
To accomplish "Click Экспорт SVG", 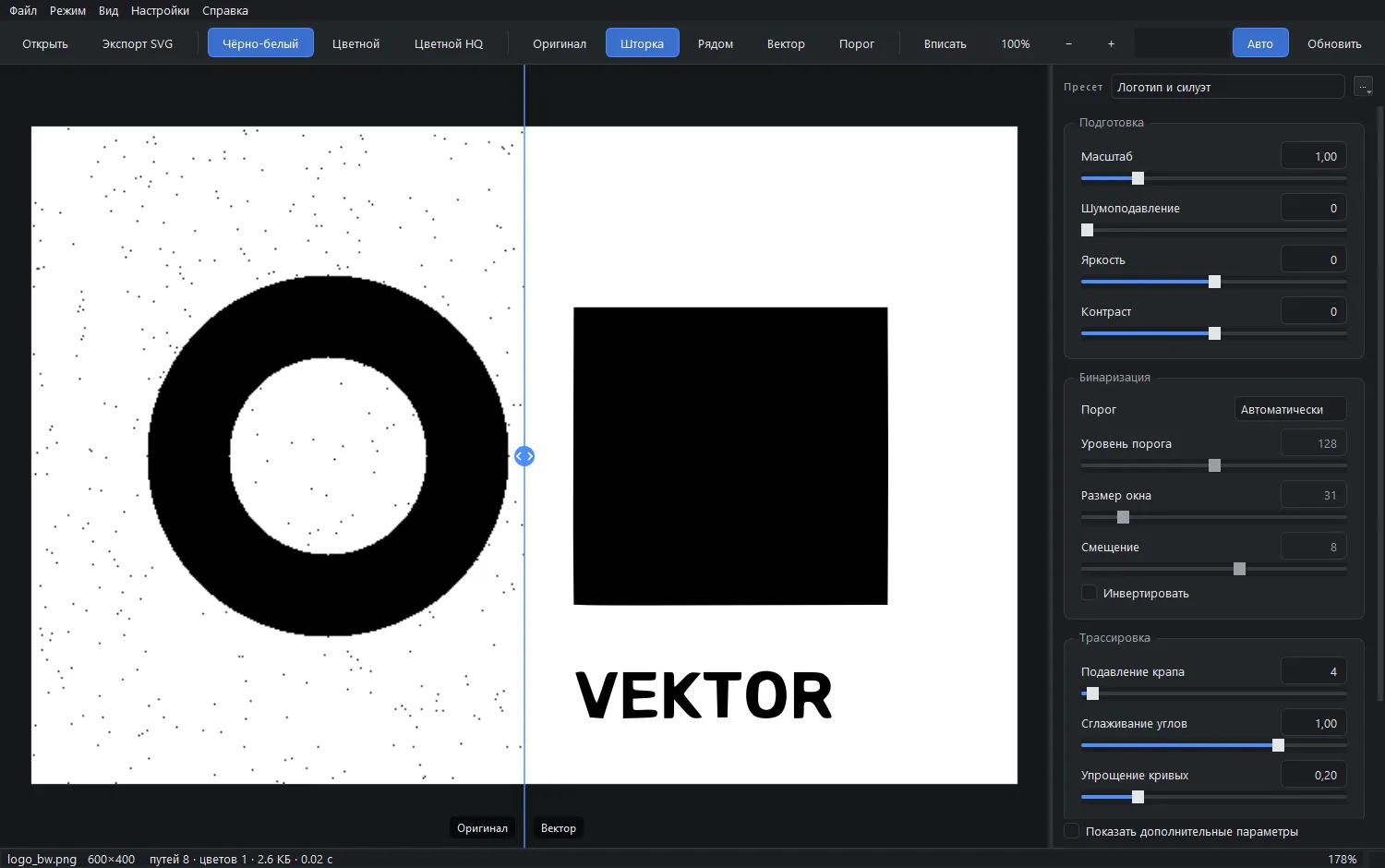I will [x=138, y=43].
